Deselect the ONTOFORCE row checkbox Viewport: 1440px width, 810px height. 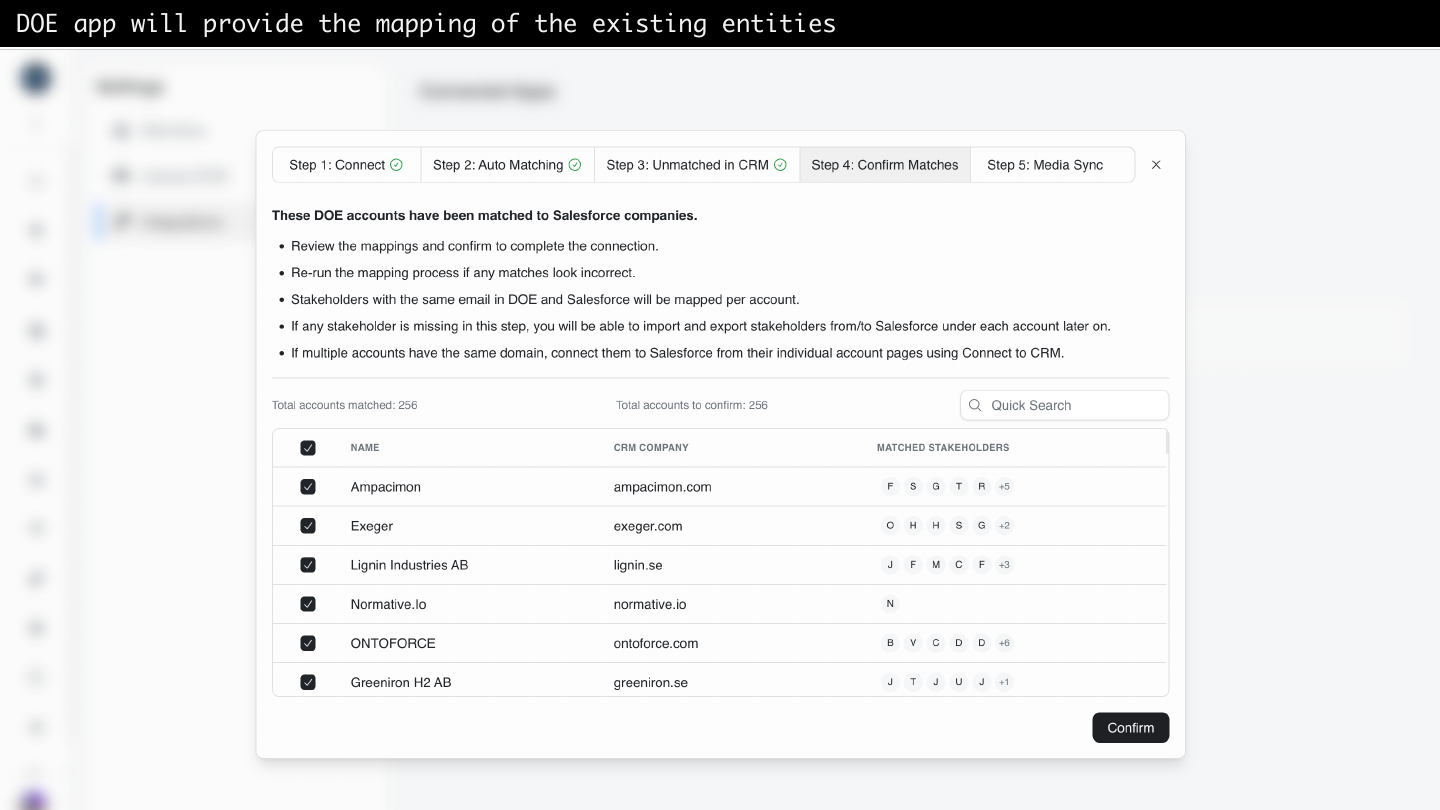point(308,643)
